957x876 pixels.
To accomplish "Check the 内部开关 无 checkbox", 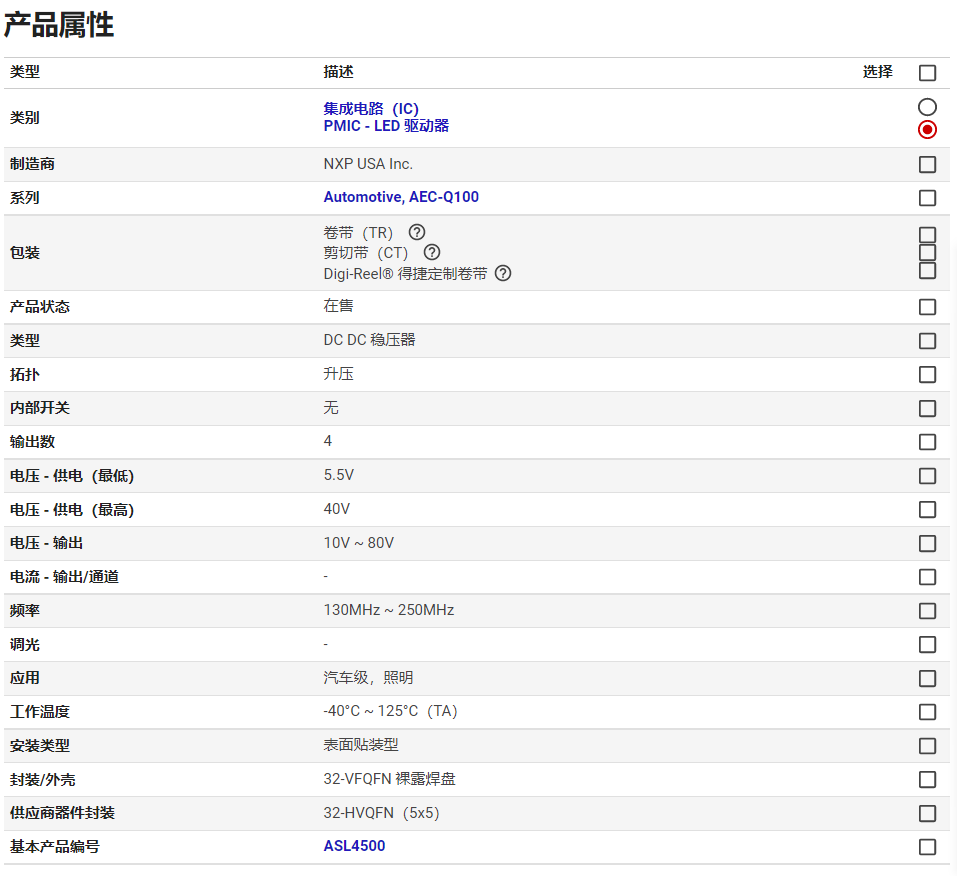I will tap(927, 408).
